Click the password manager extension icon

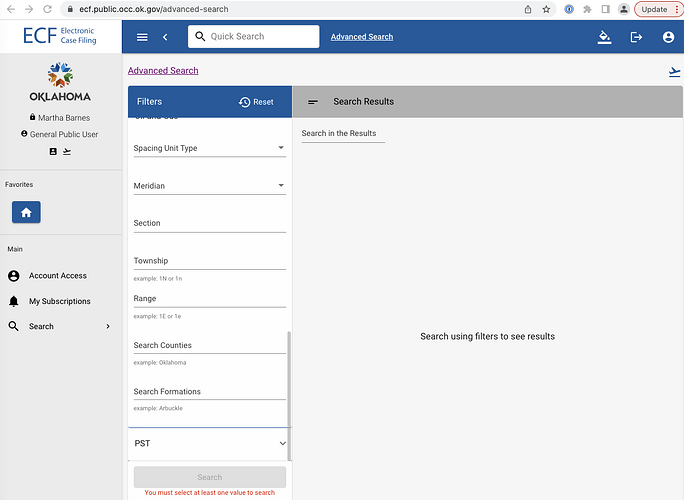coord(569,9)
